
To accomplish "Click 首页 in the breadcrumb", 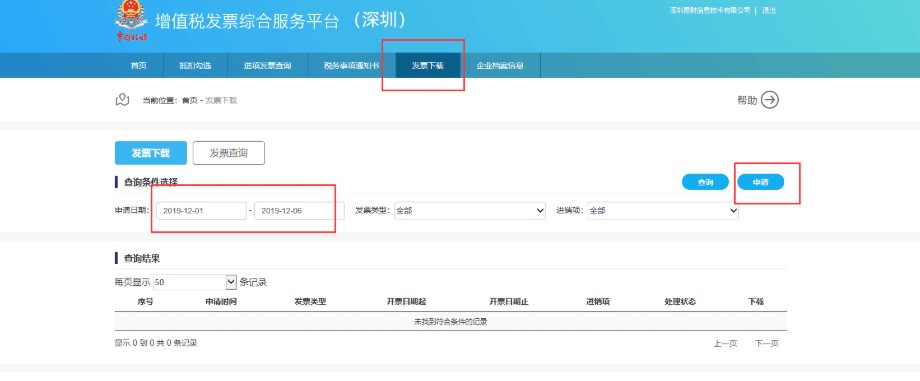I will (x=190, y=100).
